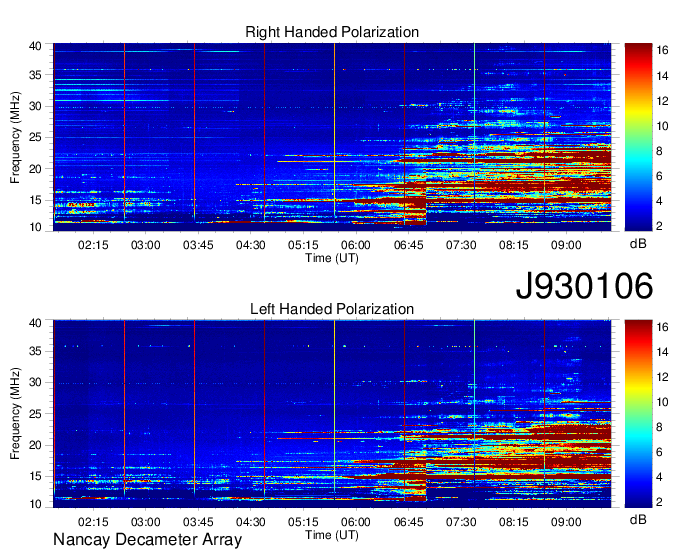
Task: Click the "Right Handed Polarization" plot title
Action: click(332, 32)
